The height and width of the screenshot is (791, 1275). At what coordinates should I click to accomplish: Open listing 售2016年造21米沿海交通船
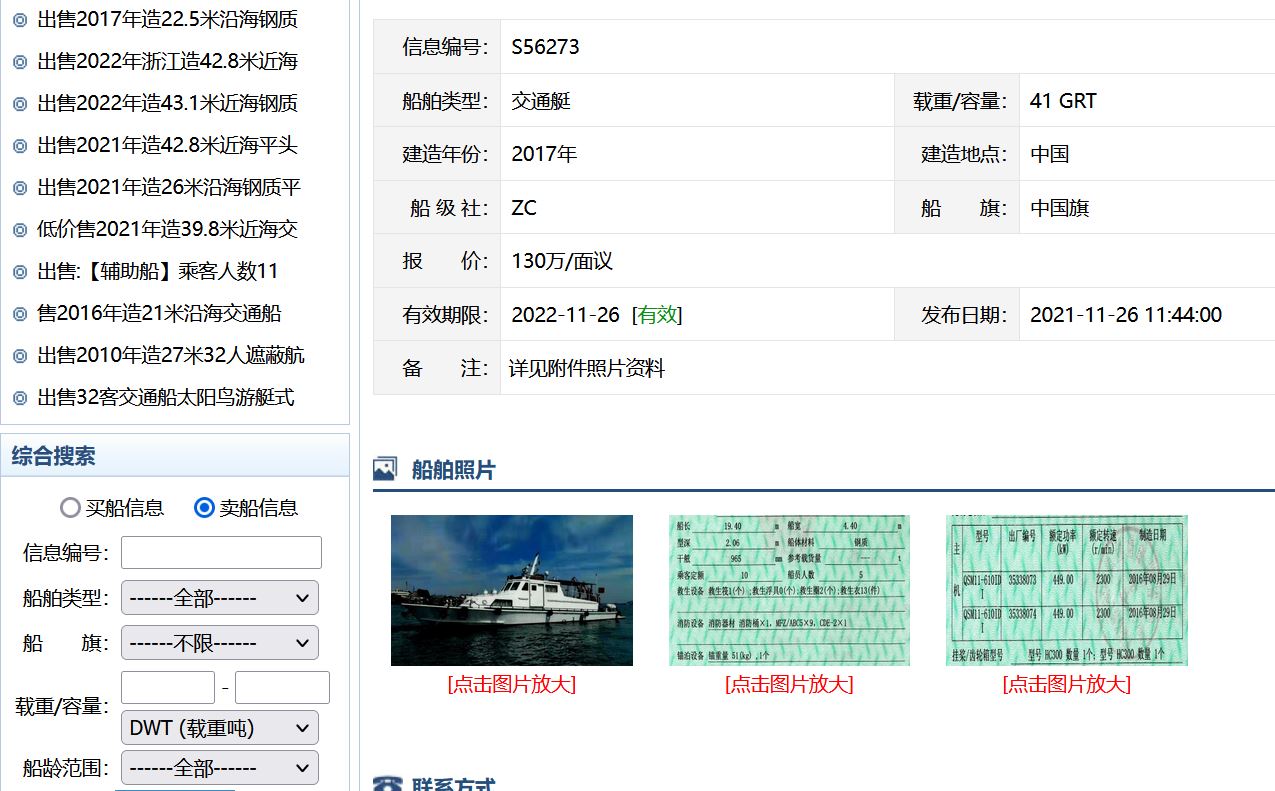point(159,313)
